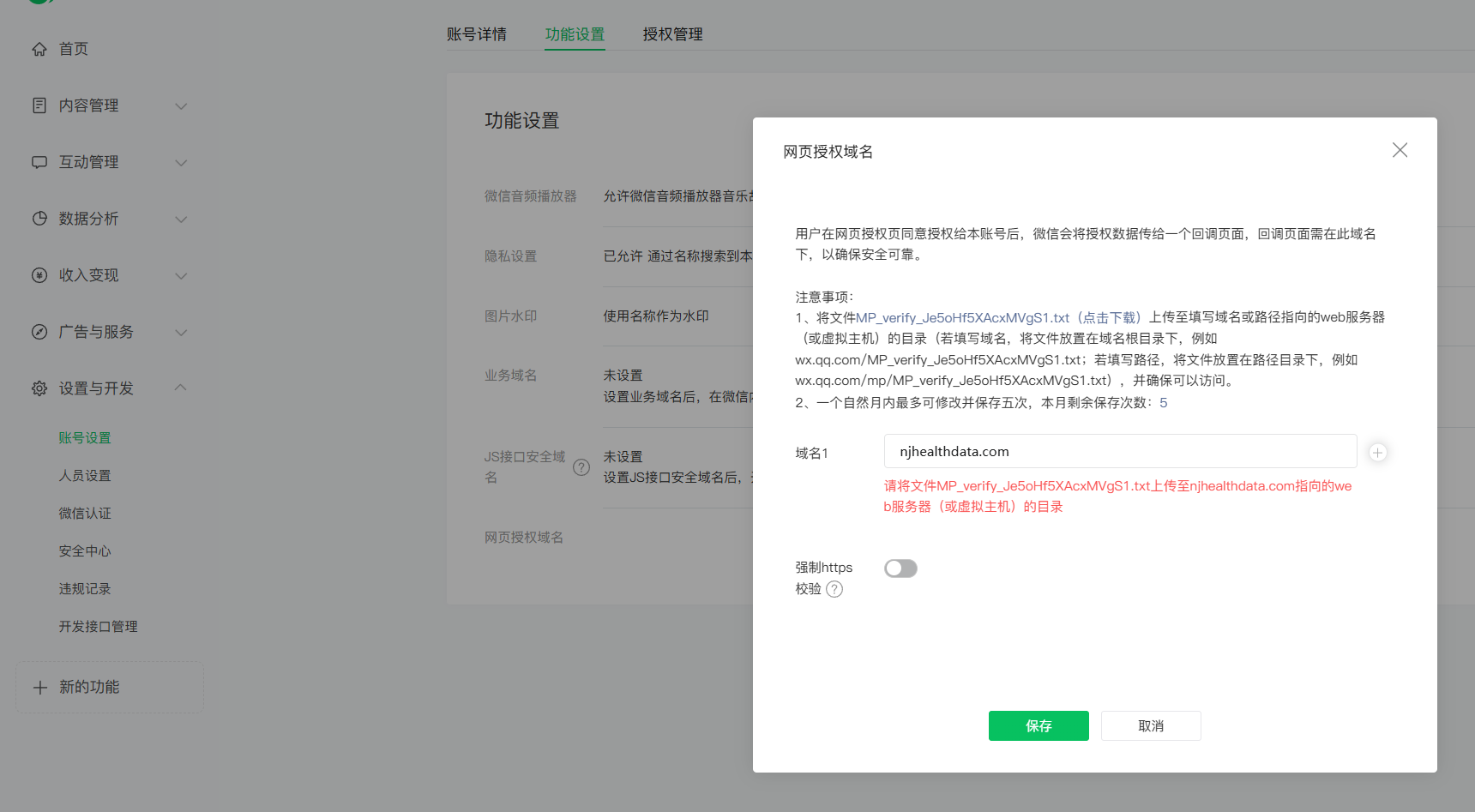
Task: Expand the 数据分析 menu chevron
Action: coord(181,220)
